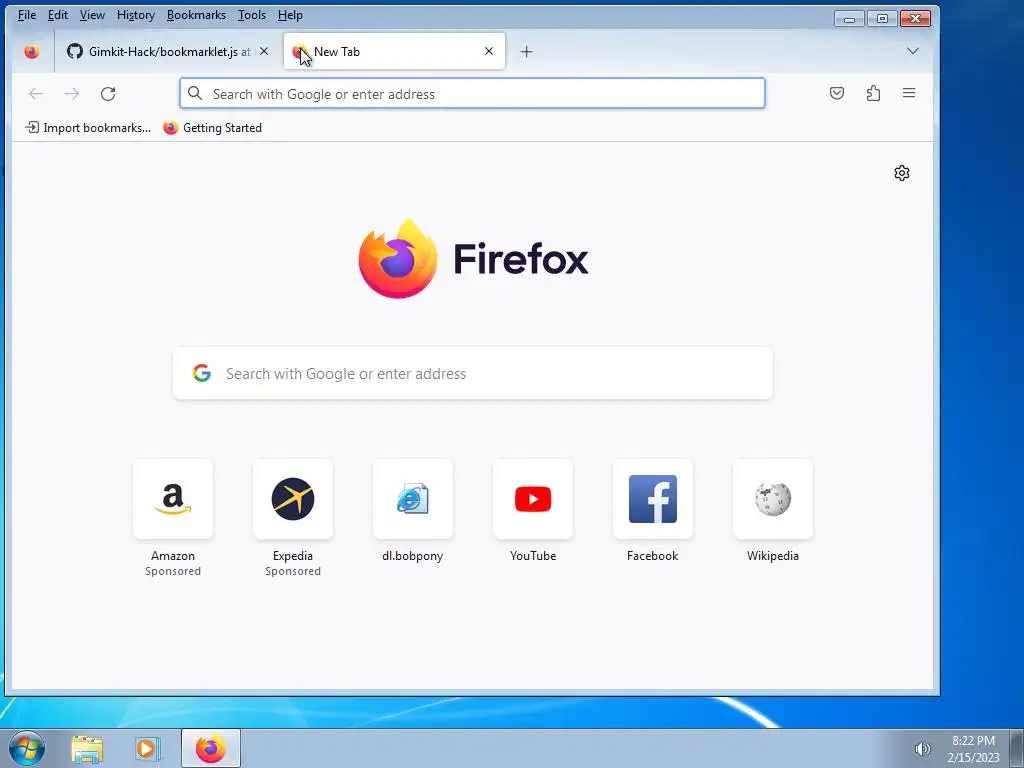
Task: Open the View menu
Action: click(x=92, y=15)
